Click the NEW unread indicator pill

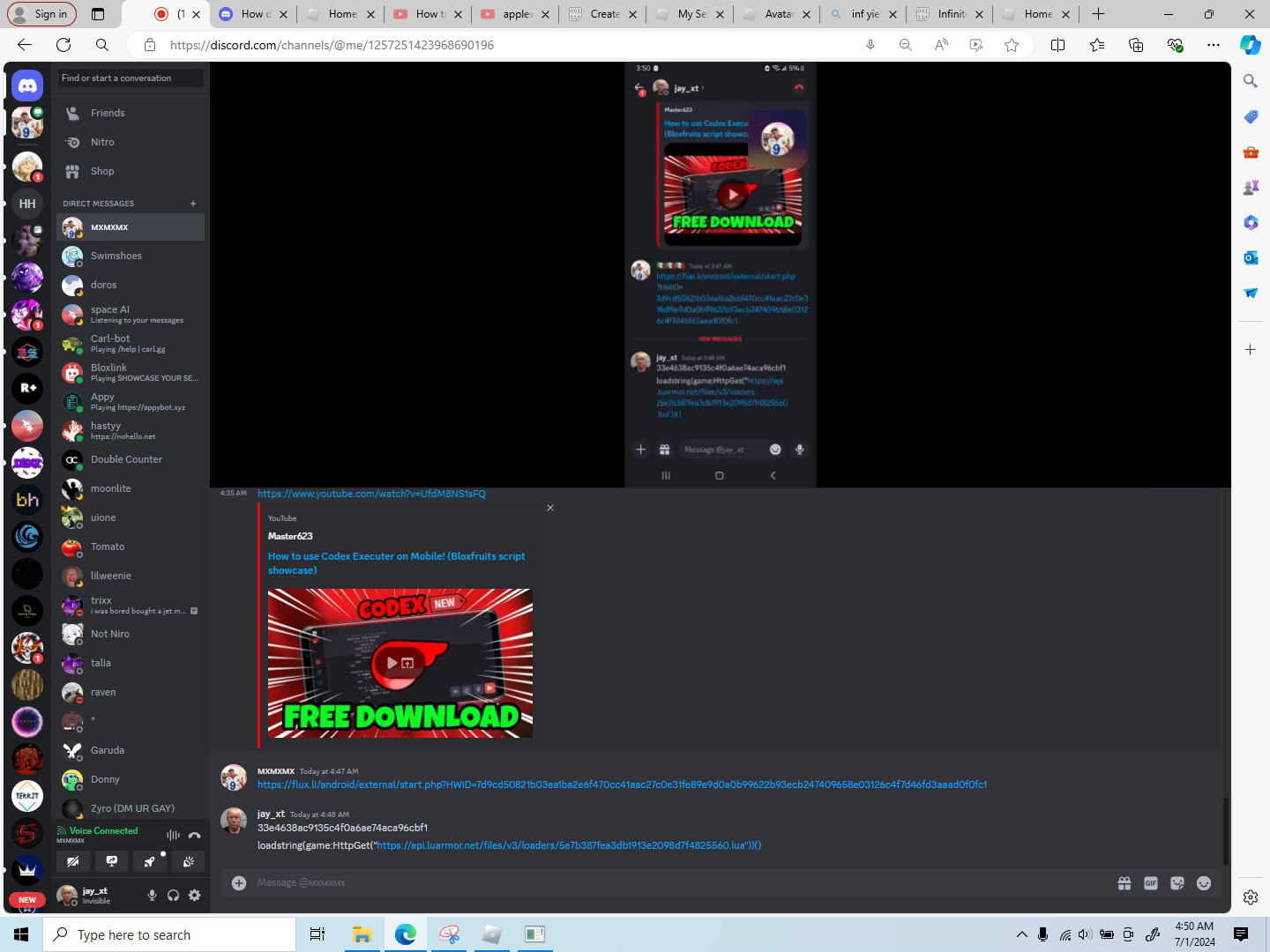point(27,900)
